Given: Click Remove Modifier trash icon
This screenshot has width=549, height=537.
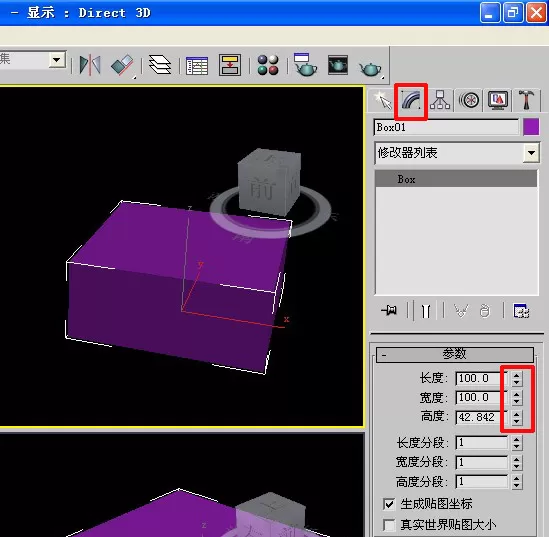Looking at the screenshot, I should click(x=485, y=311).
